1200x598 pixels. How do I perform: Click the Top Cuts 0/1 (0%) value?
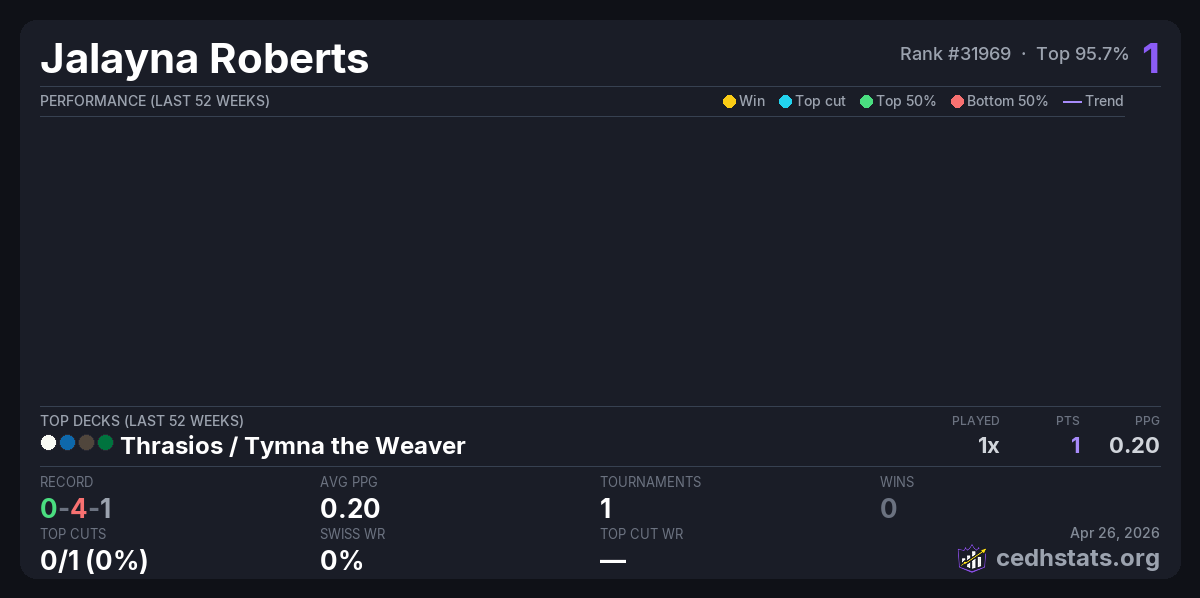click(94, 560)
